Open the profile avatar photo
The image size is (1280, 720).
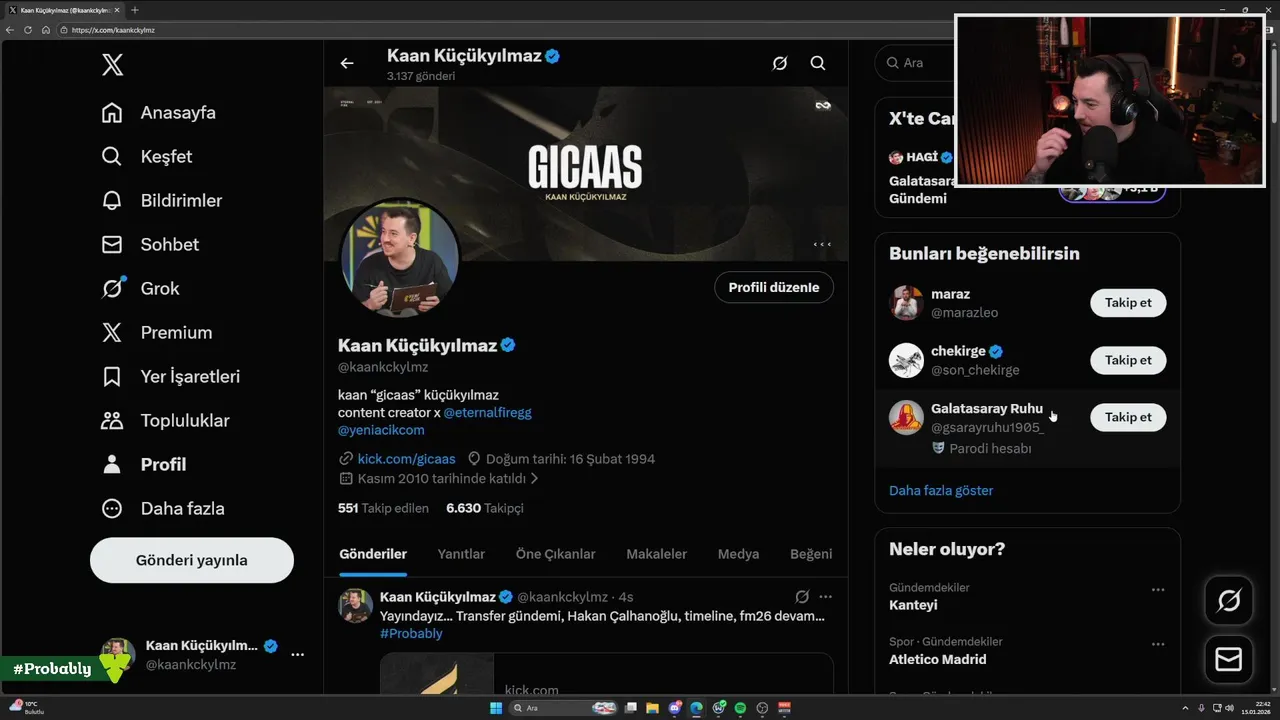[400, 258]
